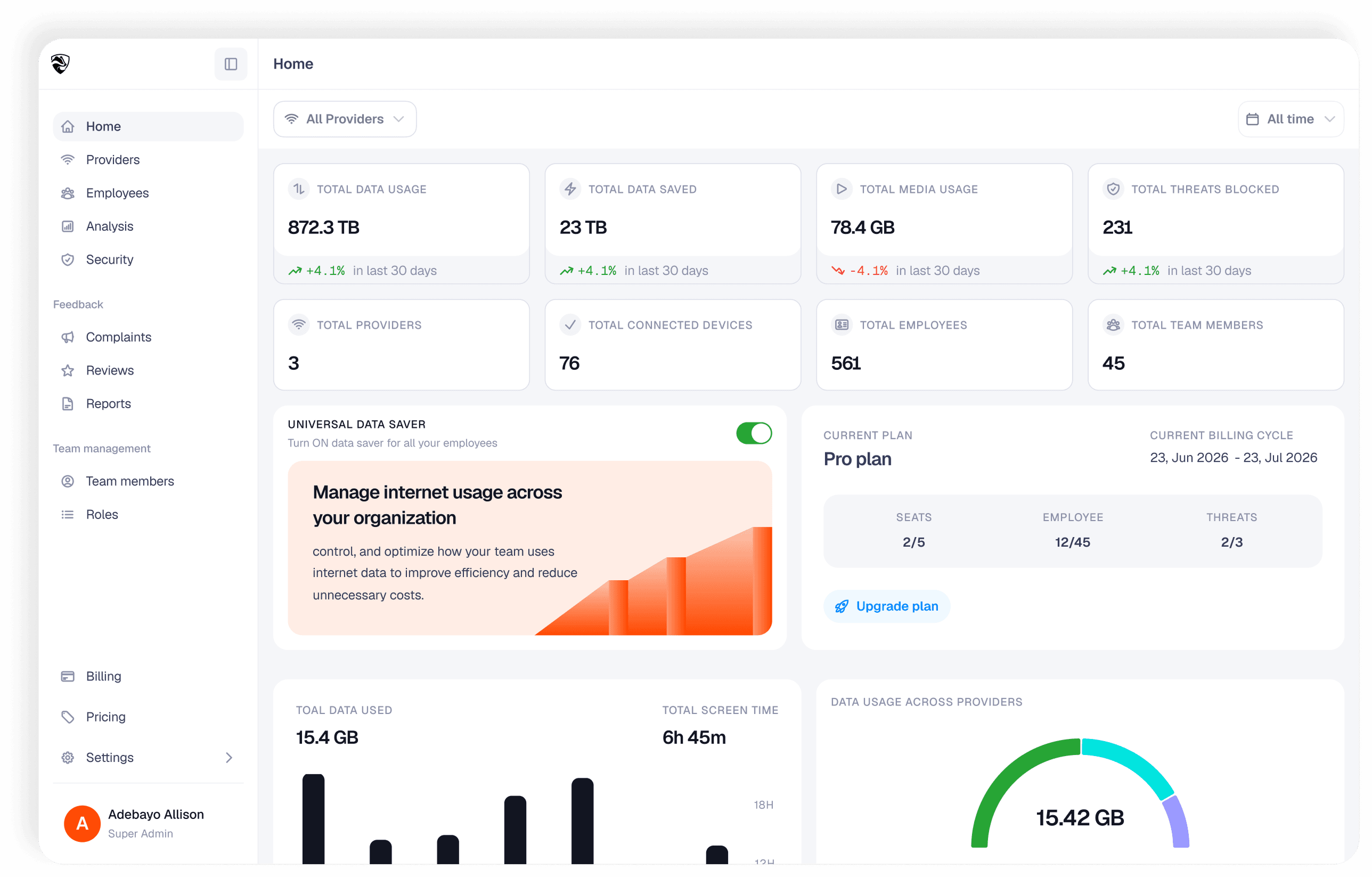This screenshot has width=1372, height=877.
Task: Open Team members page
Action: 148,481
